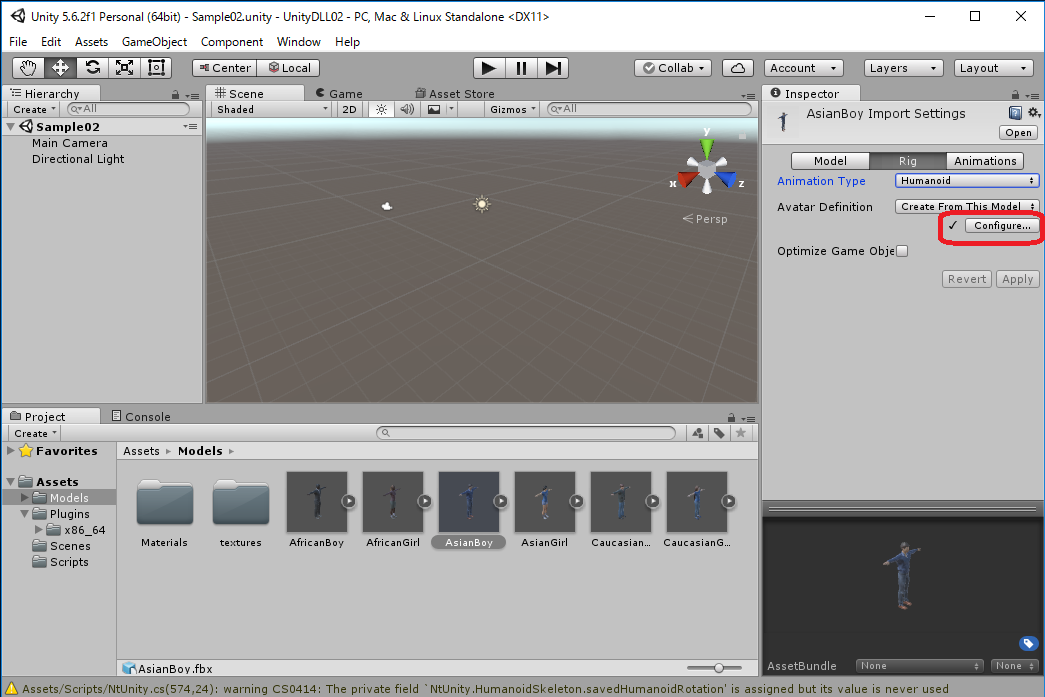Open the GameObject menu
1045x697 pixels.
click(x=154, y=42)
